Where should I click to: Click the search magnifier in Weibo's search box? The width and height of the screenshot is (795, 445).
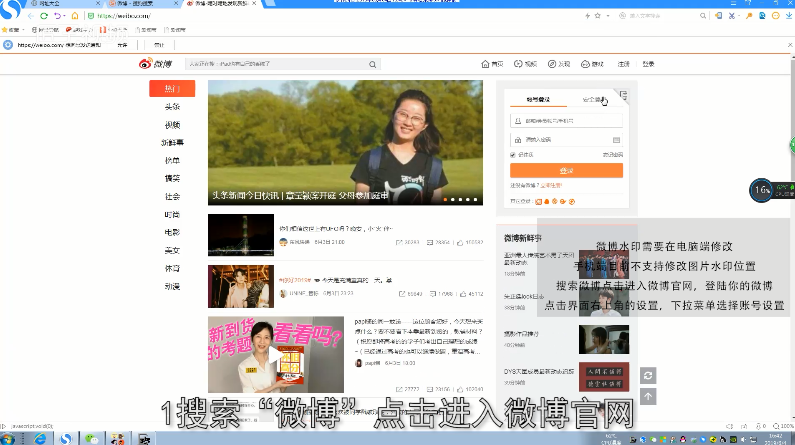(372, 64)
